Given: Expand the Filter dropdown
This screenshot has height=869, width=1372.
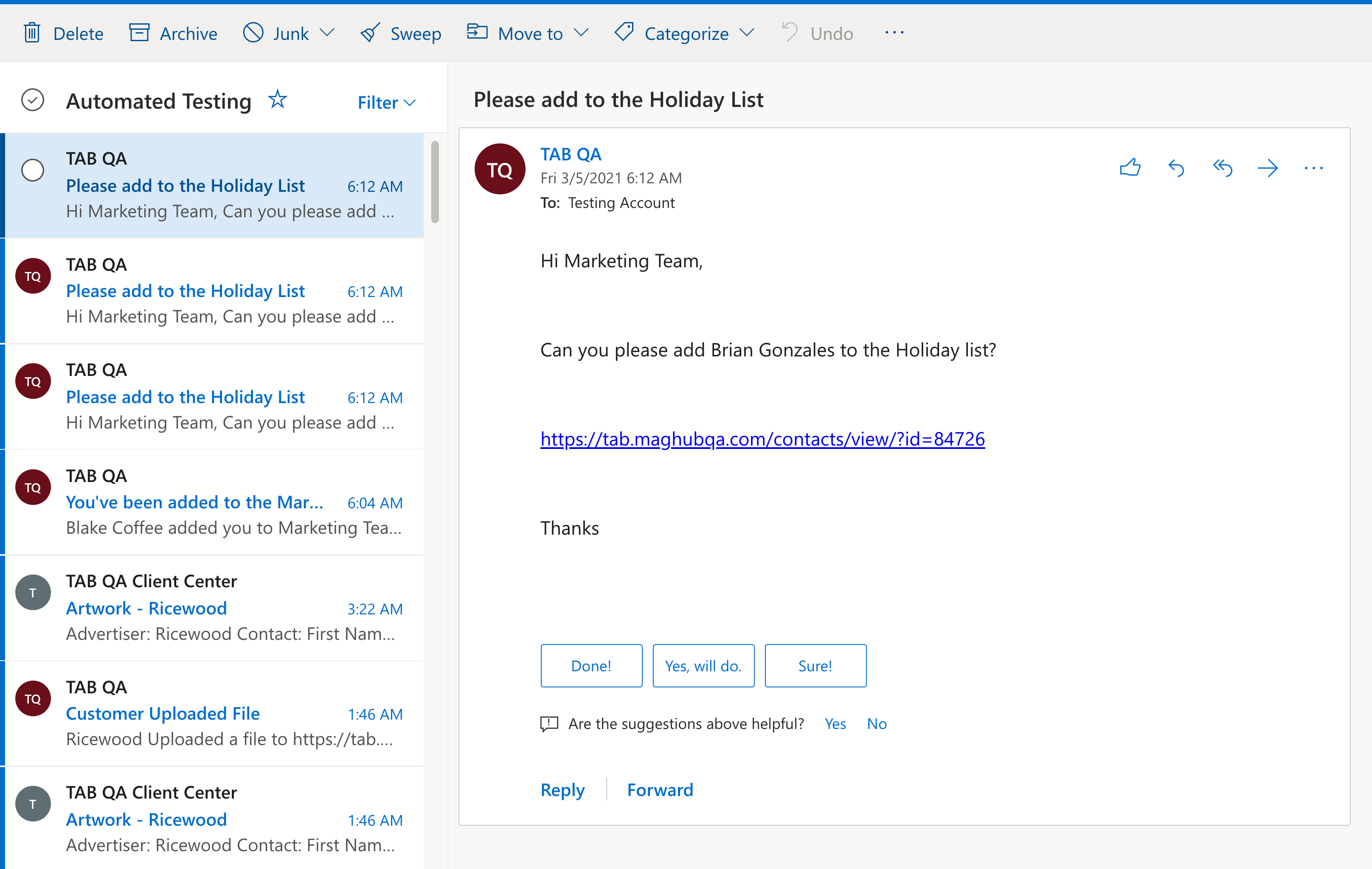Looking at the screenshot, I should tap(386, 103).
